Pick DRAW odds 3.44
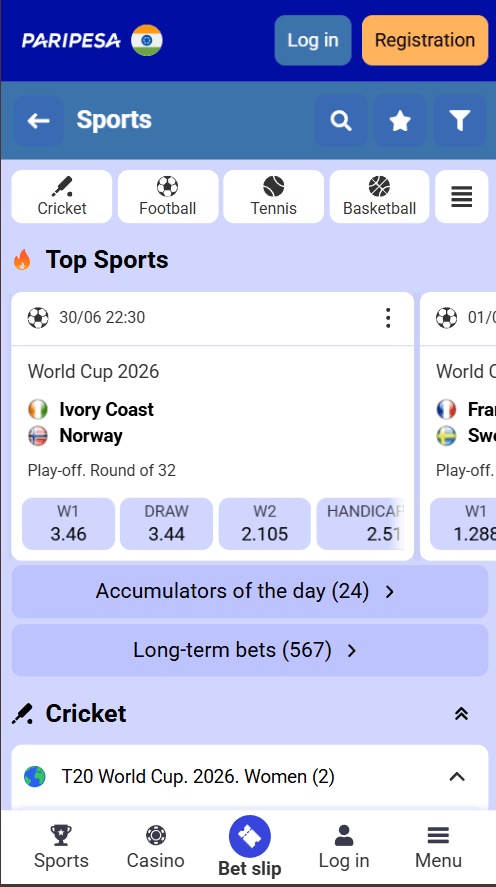This screenshot has height=887, width=496. (x=166, y=524)
